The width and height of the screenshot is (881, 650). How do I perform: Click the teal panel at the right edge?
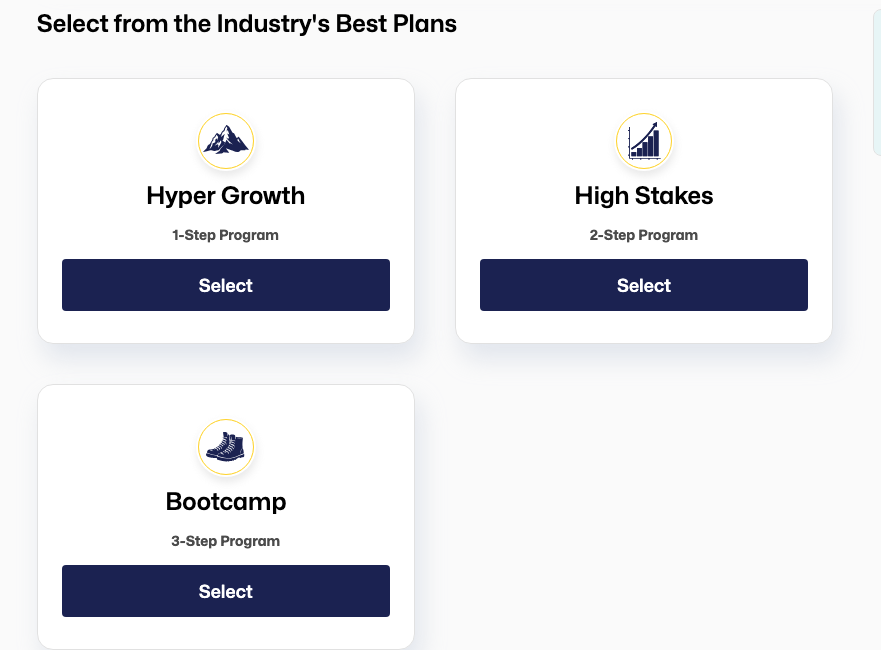pos(877,80)
